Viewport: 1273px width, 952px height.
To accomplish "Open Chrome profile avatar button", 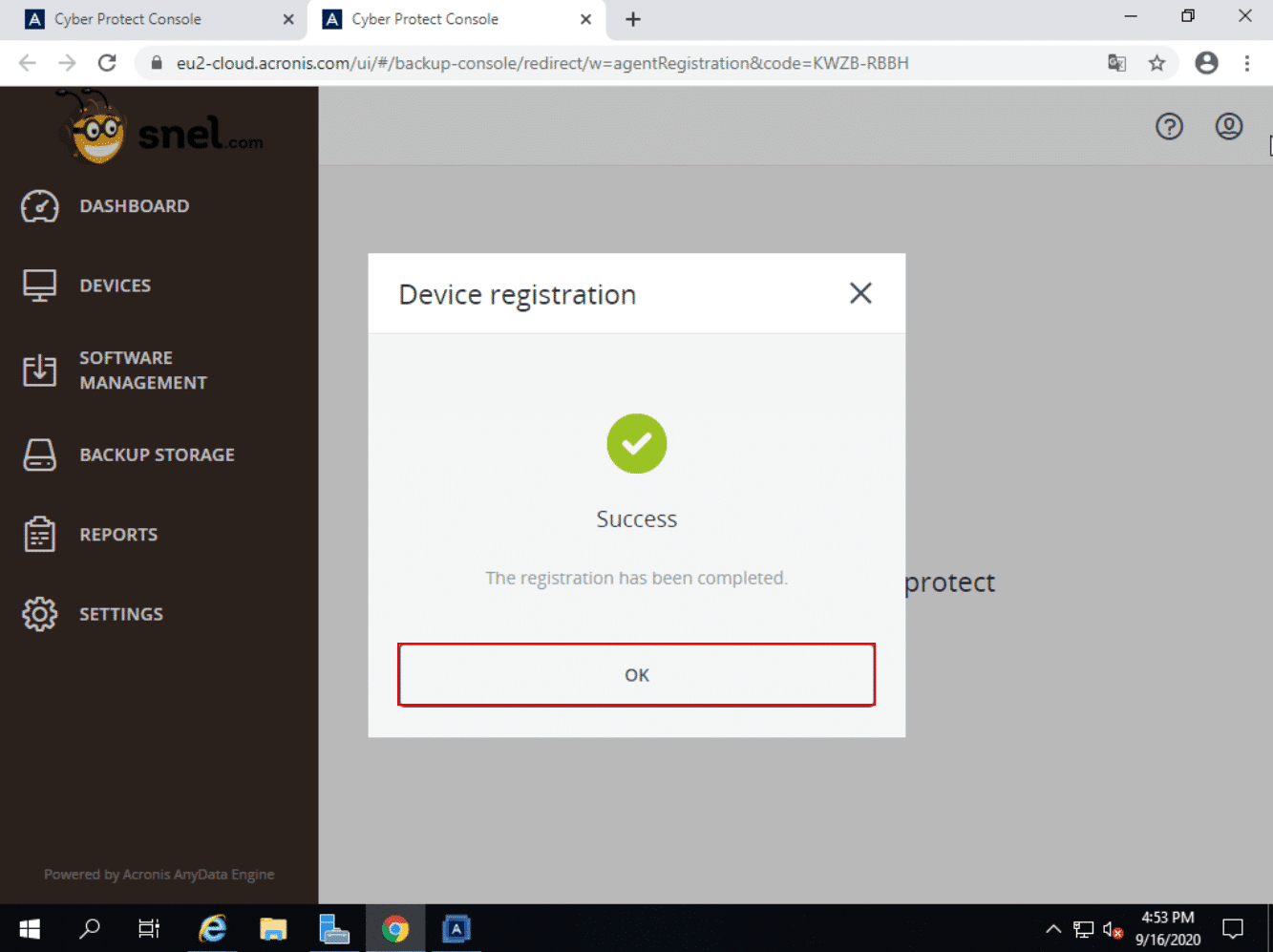I will [x=1207, y=63].
